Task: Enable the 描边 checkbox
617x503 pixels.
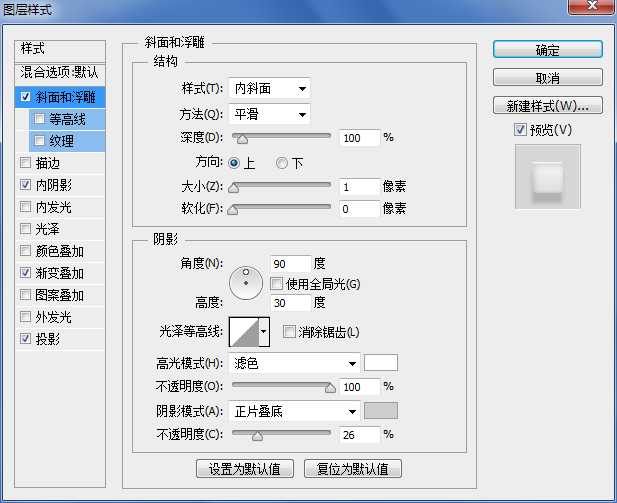Action: (x=25, y=163)
